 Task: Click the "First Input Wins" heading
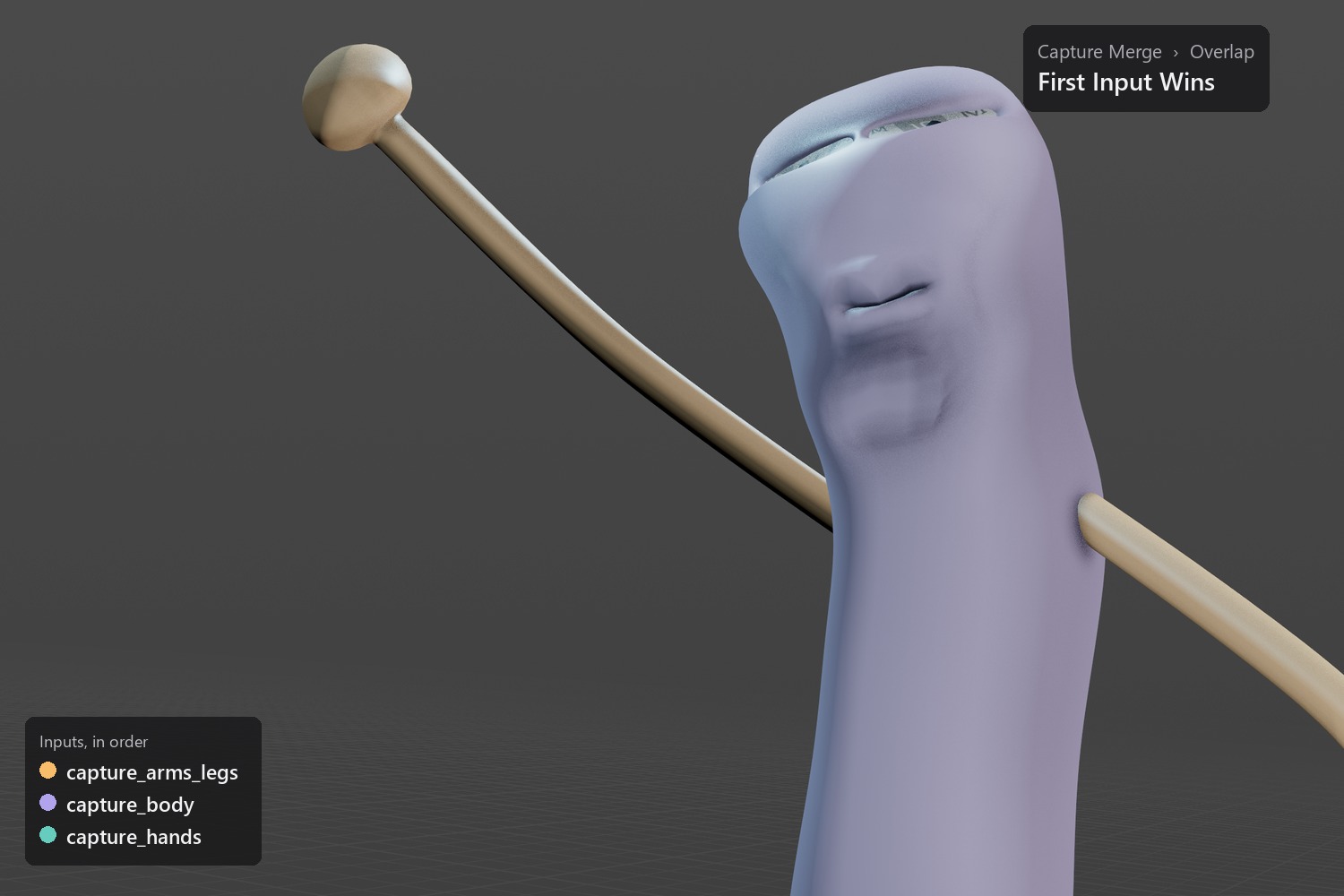pos(1126,82)
